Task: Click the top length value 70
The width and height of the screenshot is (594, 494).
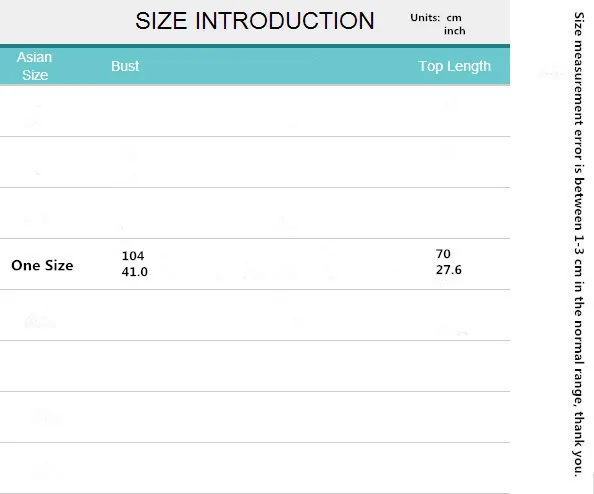Action: (443, 253)
